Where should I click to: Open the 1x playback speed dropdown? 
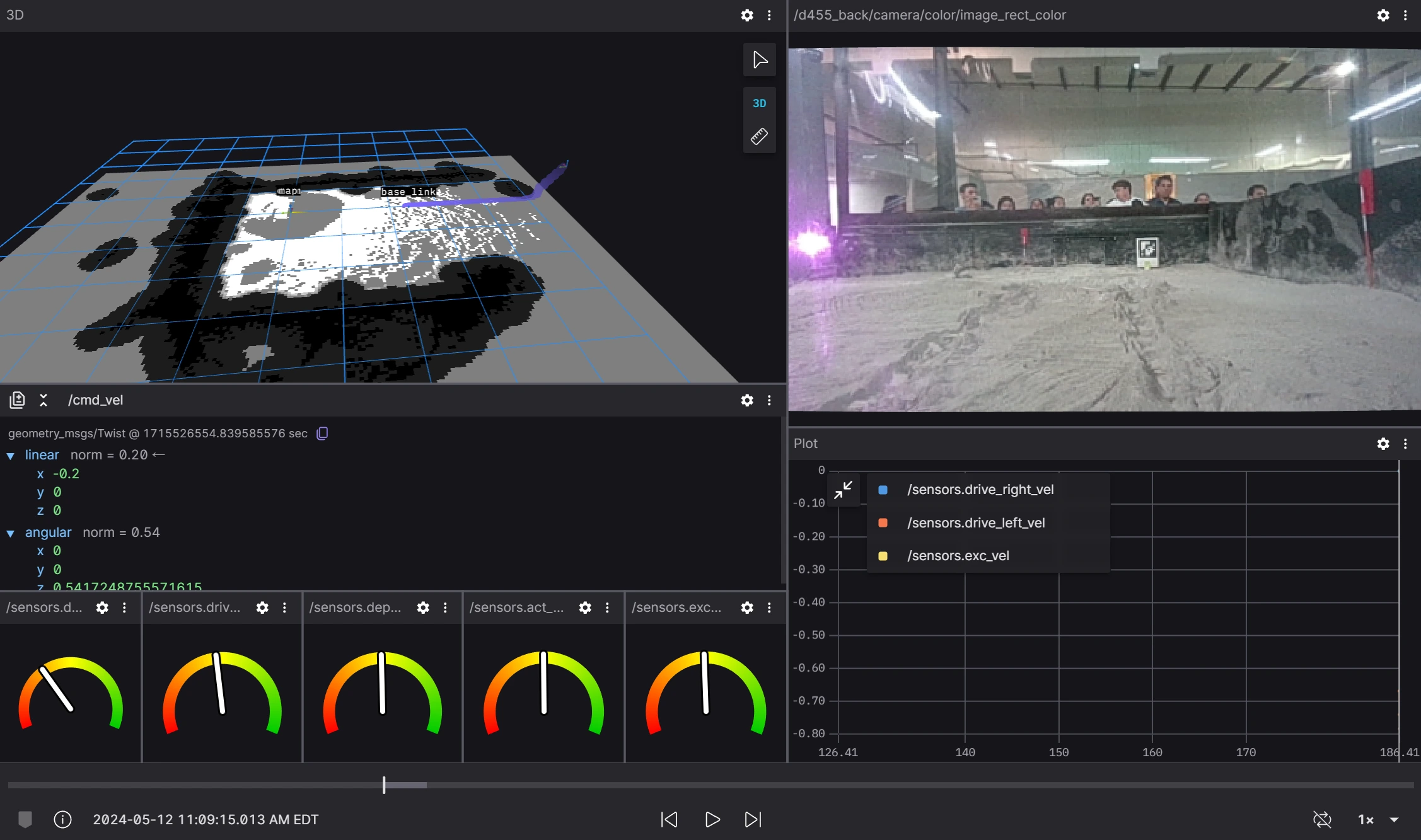[x=1378, y=819]
